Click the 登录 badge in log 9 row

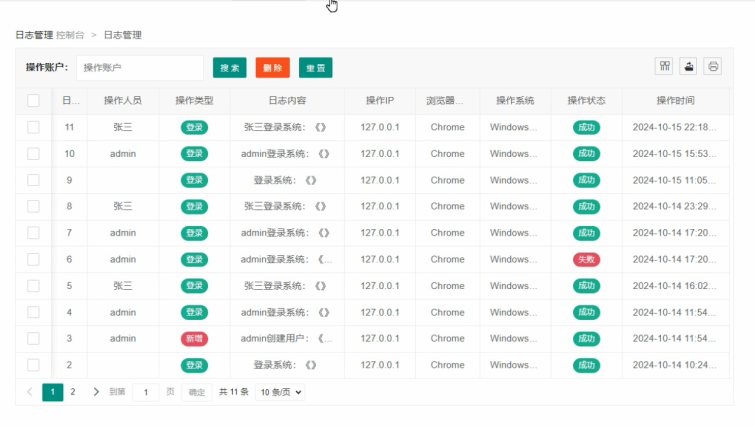[194, 180]
